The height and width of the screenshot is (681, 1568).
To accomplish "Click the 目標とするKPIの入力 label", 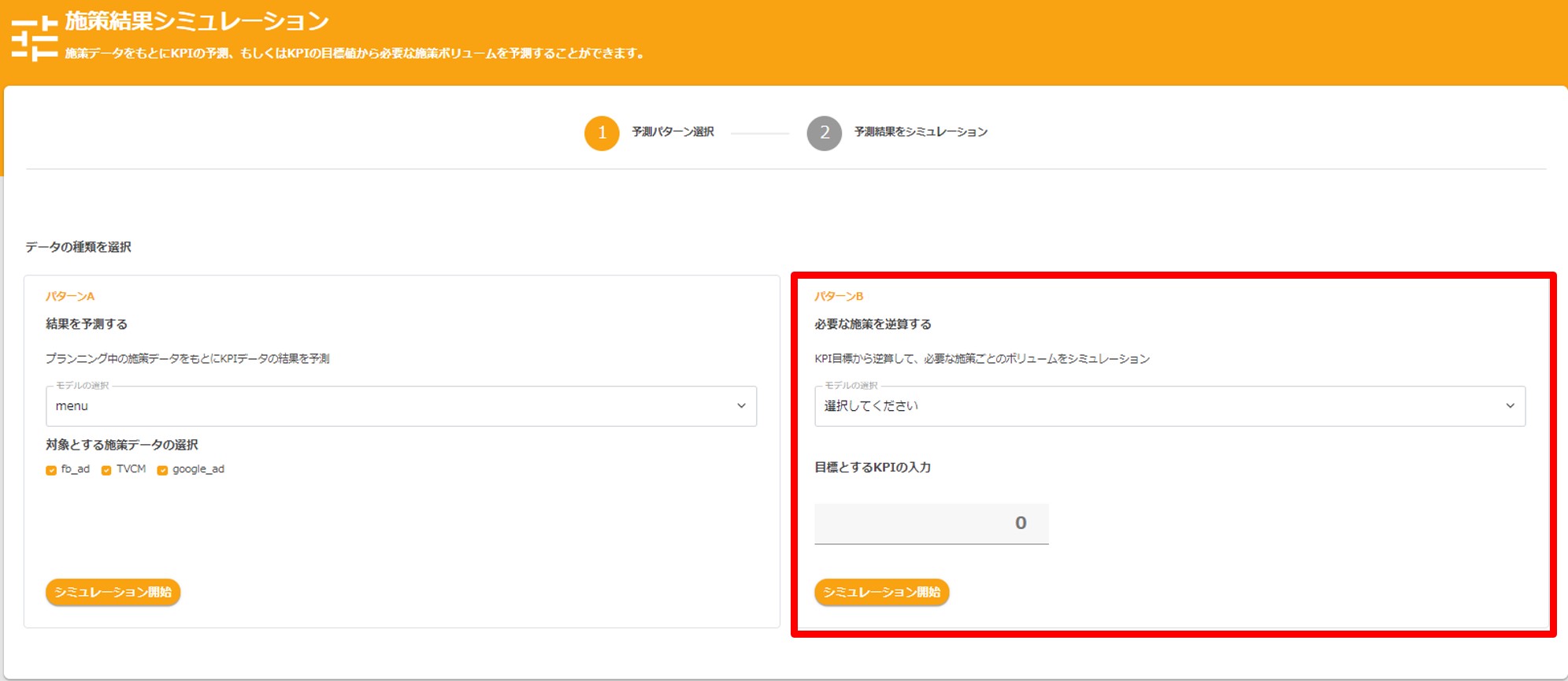I will pos(873,467).
